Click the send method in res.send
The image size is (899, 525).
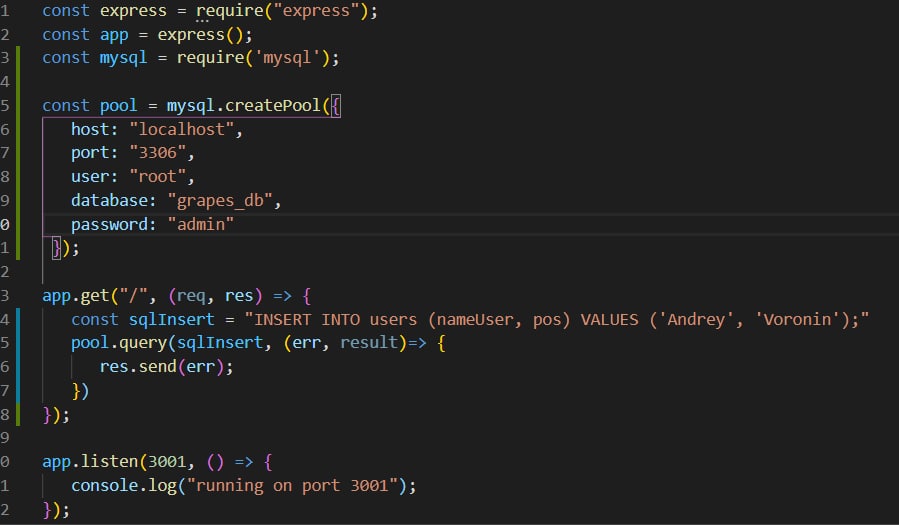[x=157, y=367]
